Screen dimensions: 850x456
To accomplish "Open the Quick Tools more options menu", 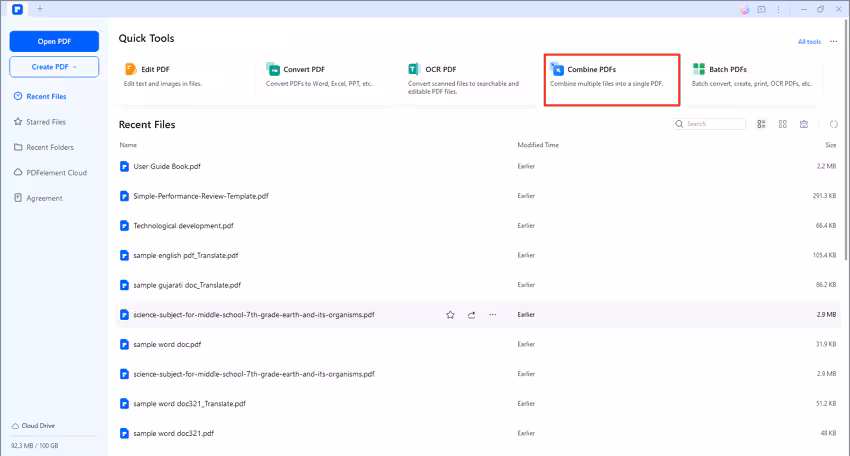I will click(833, 42).
